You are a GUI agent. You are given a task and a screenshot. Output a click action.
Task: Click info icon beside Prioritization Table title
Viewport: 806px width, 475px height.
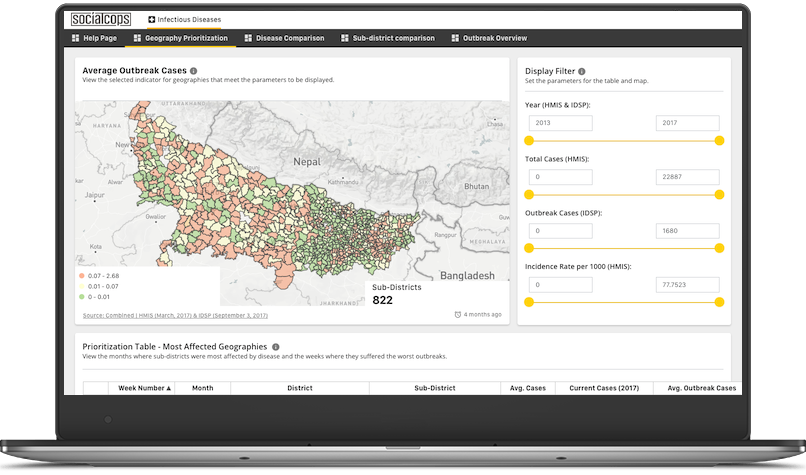(276, 347)
